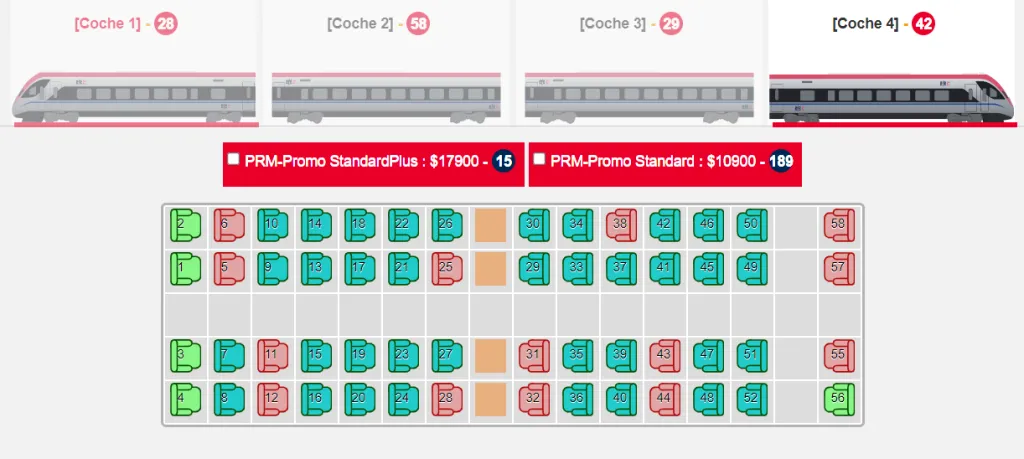
Task: Enable the PRM-Promo StandardPlus checkbox
Action: (234, 159)
